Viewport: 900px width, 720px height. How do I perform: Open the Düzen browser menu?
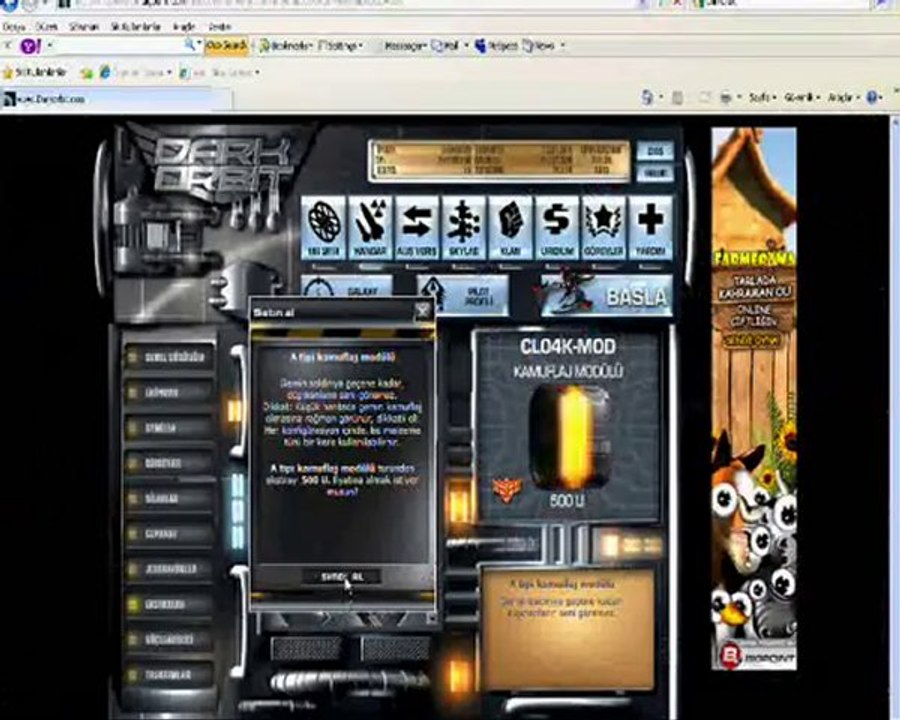point(46,26)
